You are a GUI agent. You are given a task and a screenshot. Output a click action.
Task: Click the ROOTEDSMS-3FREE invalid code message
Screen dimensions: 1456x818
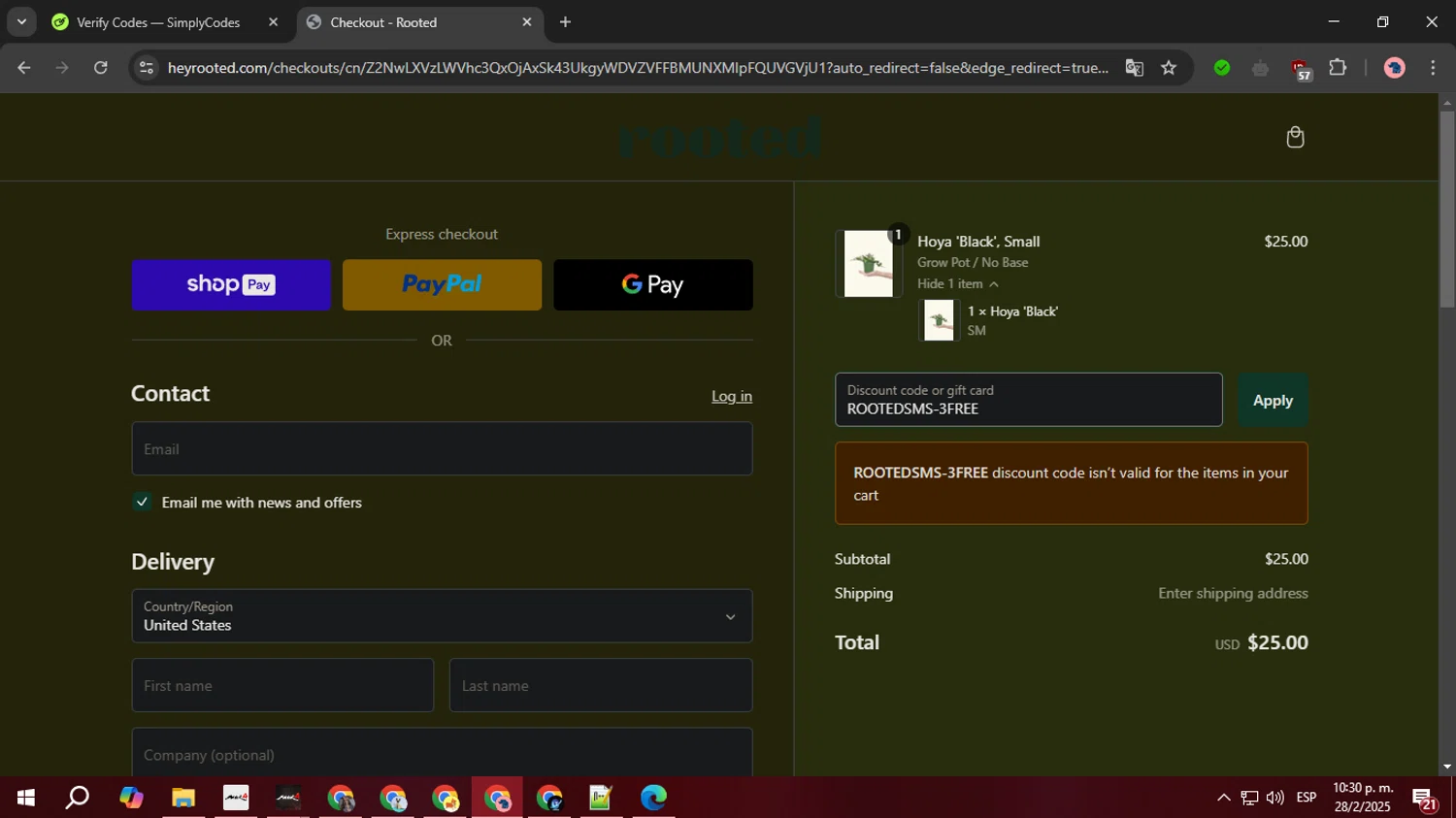click(x=1071, y=483)
